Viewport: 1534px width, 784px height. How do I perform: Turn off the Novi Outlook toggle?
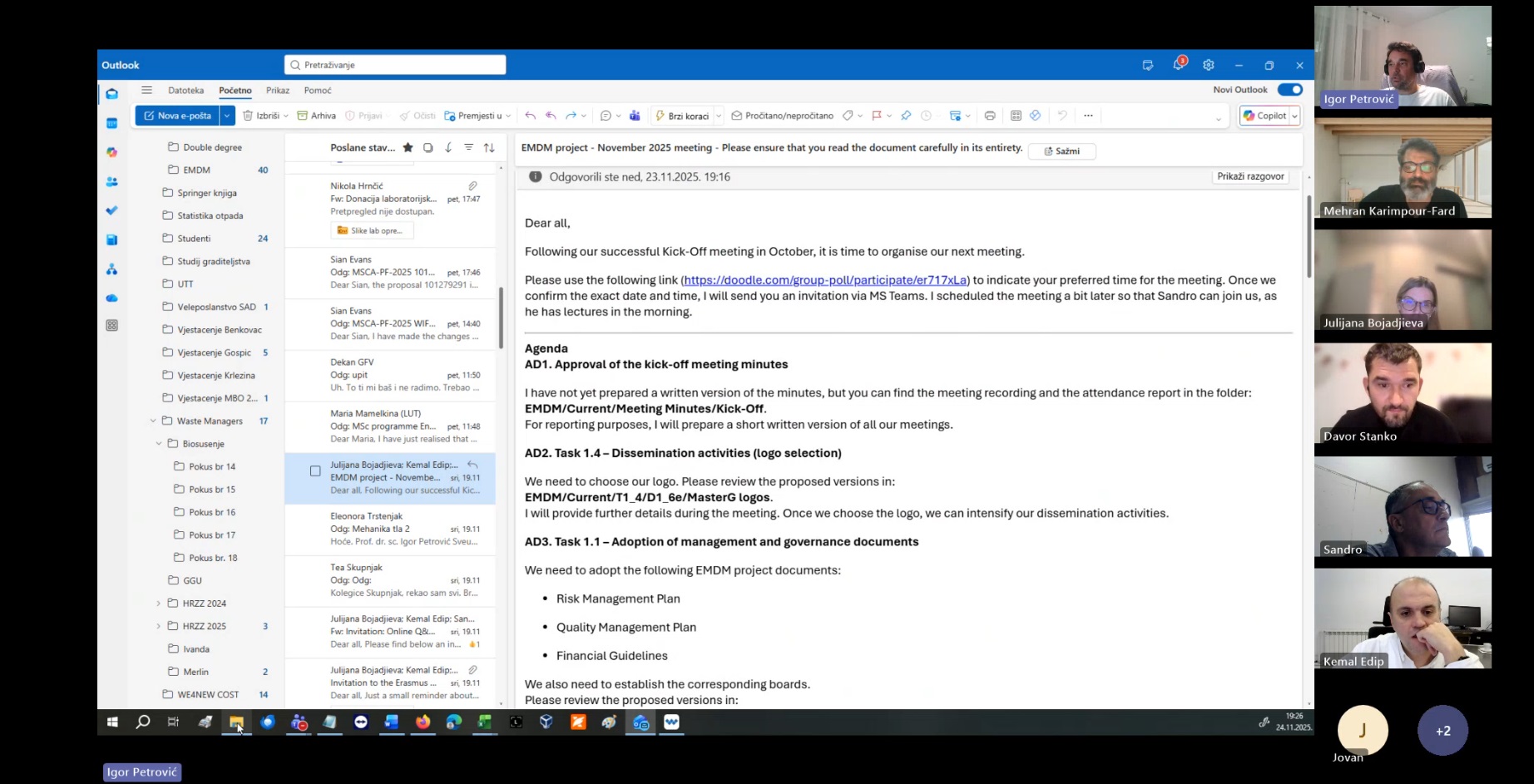pyautogui.click(x=1289, y=90)
